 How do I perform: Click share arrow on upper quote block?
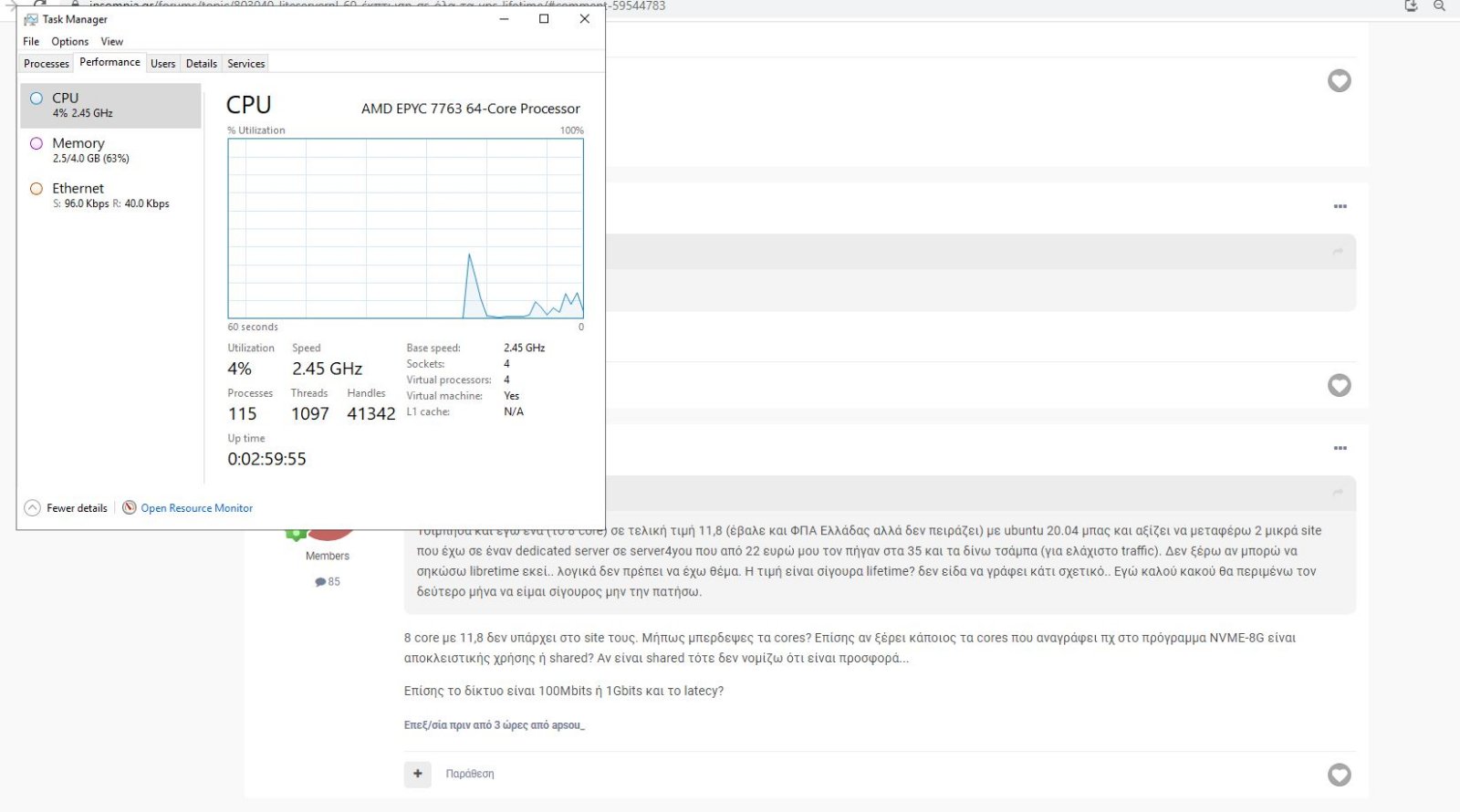tap(1338, 251)
